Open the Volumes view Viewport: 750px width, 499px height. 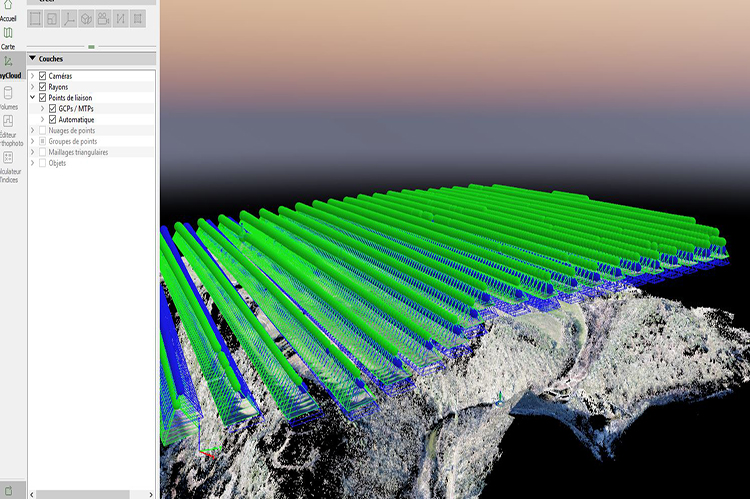click(x=8, y=95)
